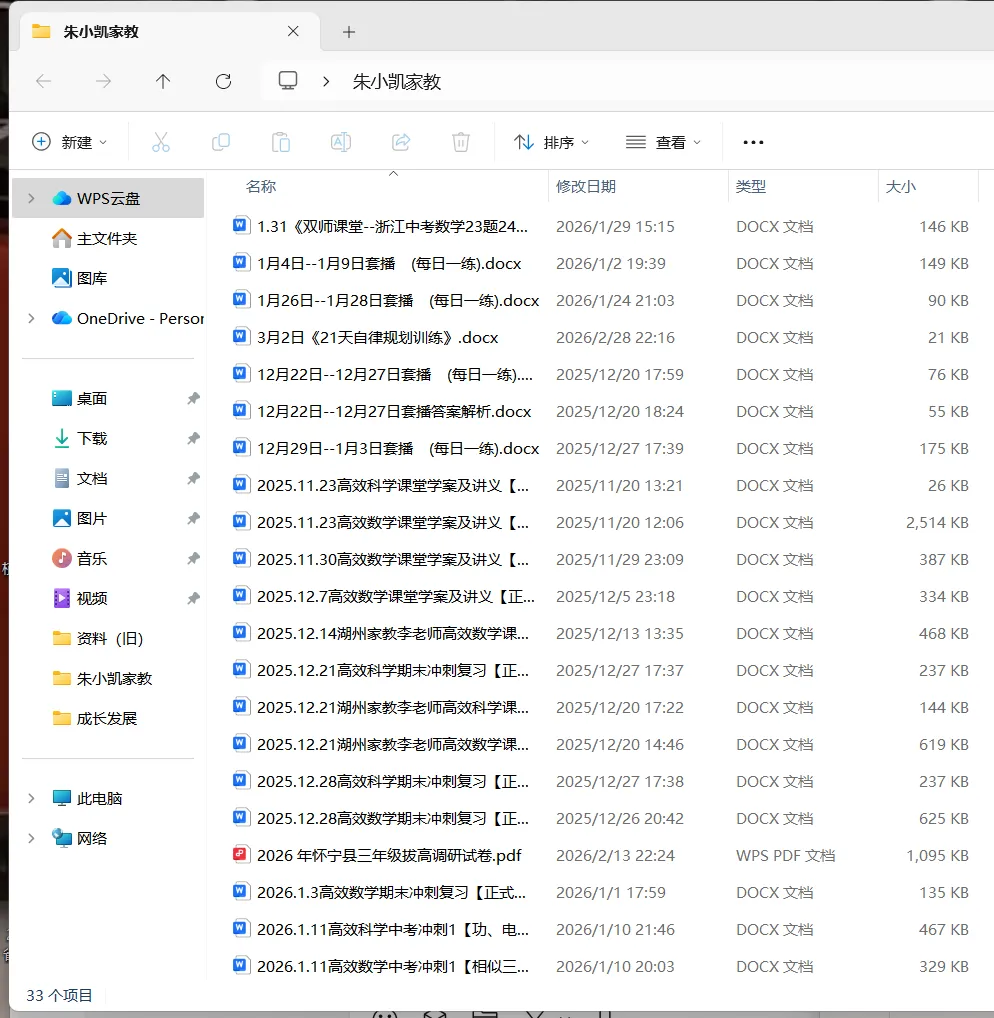Open the 排序 sort dropdown

[x=551, y=142]
